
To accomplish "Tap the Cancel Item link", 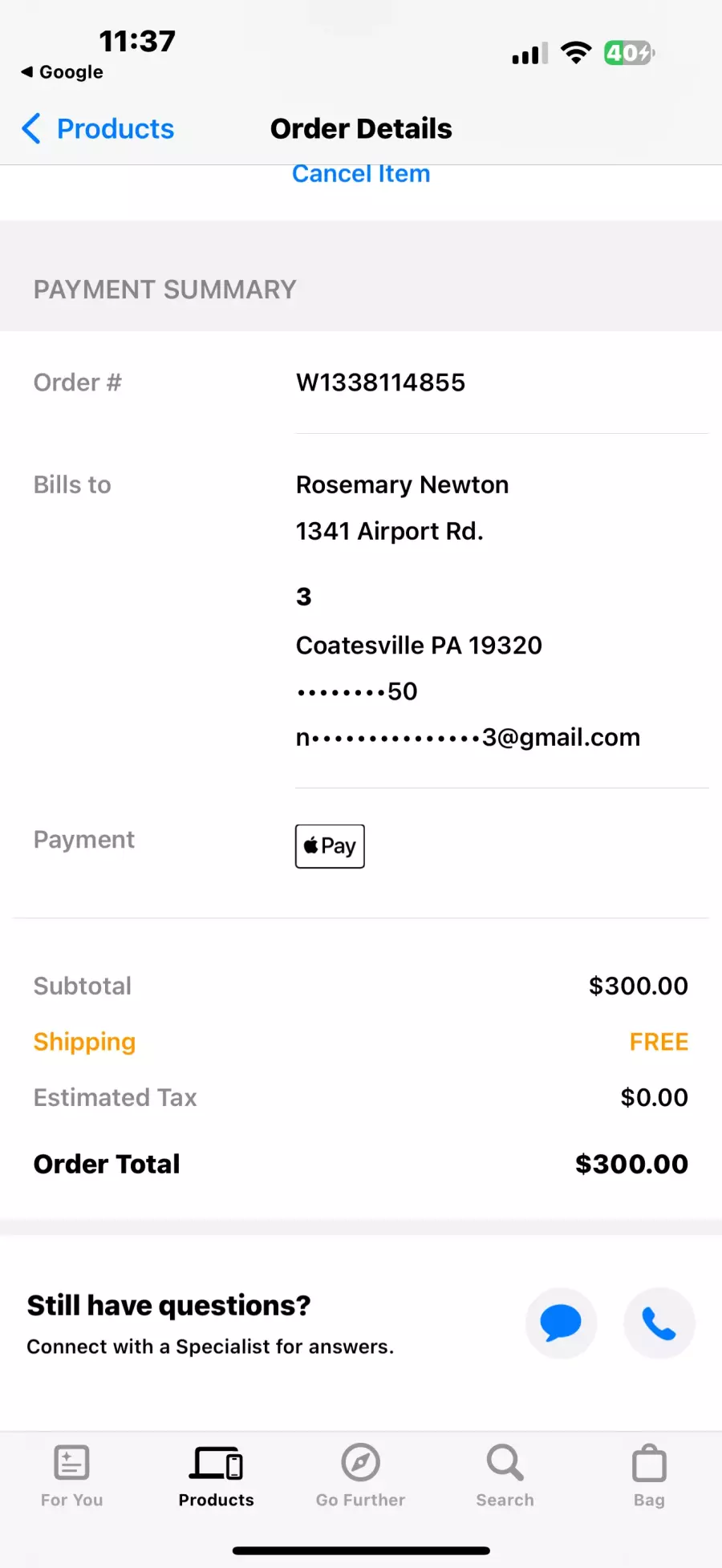I will pyautogui.click(x=361, y=174).
